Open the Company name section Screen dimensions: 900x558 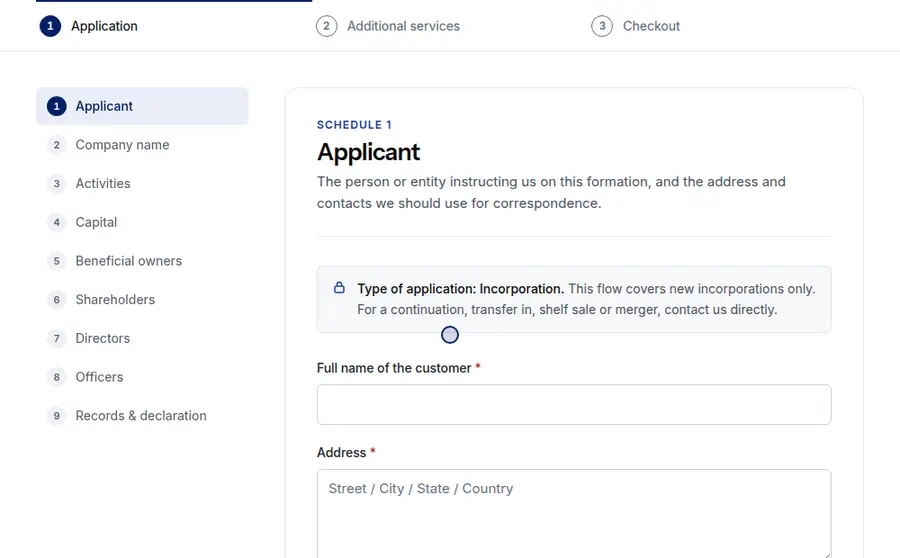pos(142,145)
